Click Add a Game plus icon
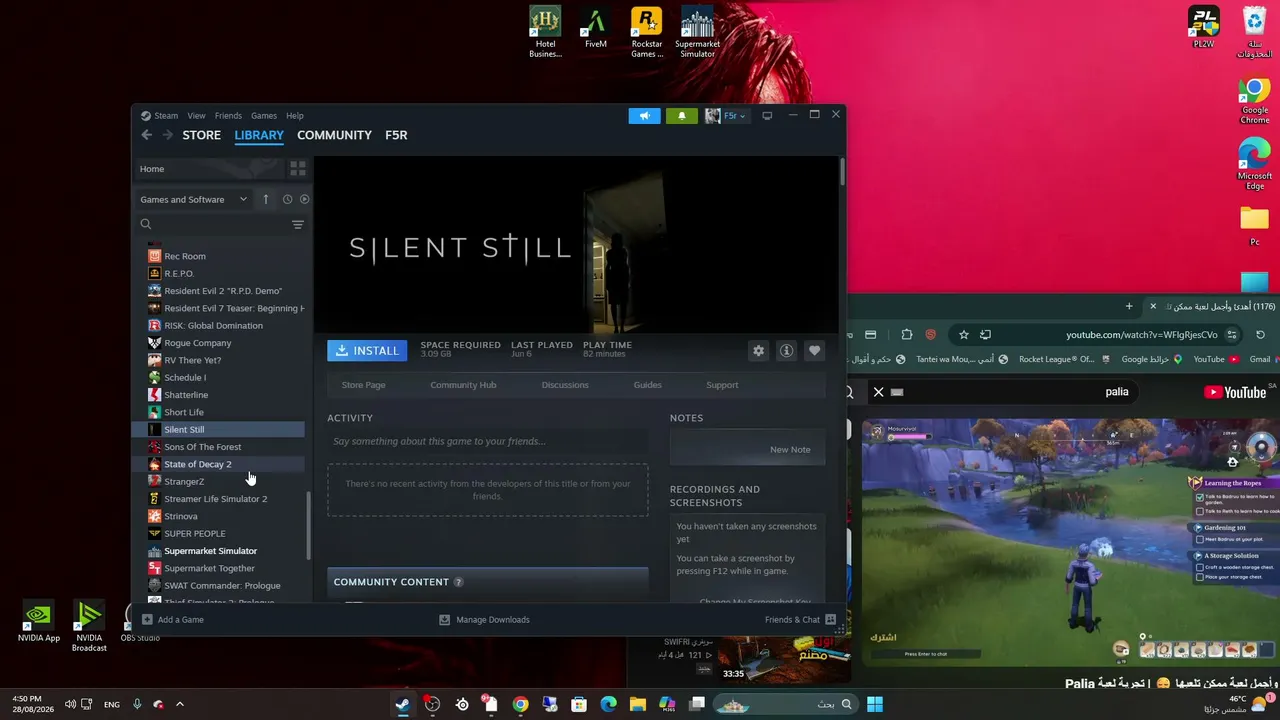1280x720 pixels. (147, 619)
